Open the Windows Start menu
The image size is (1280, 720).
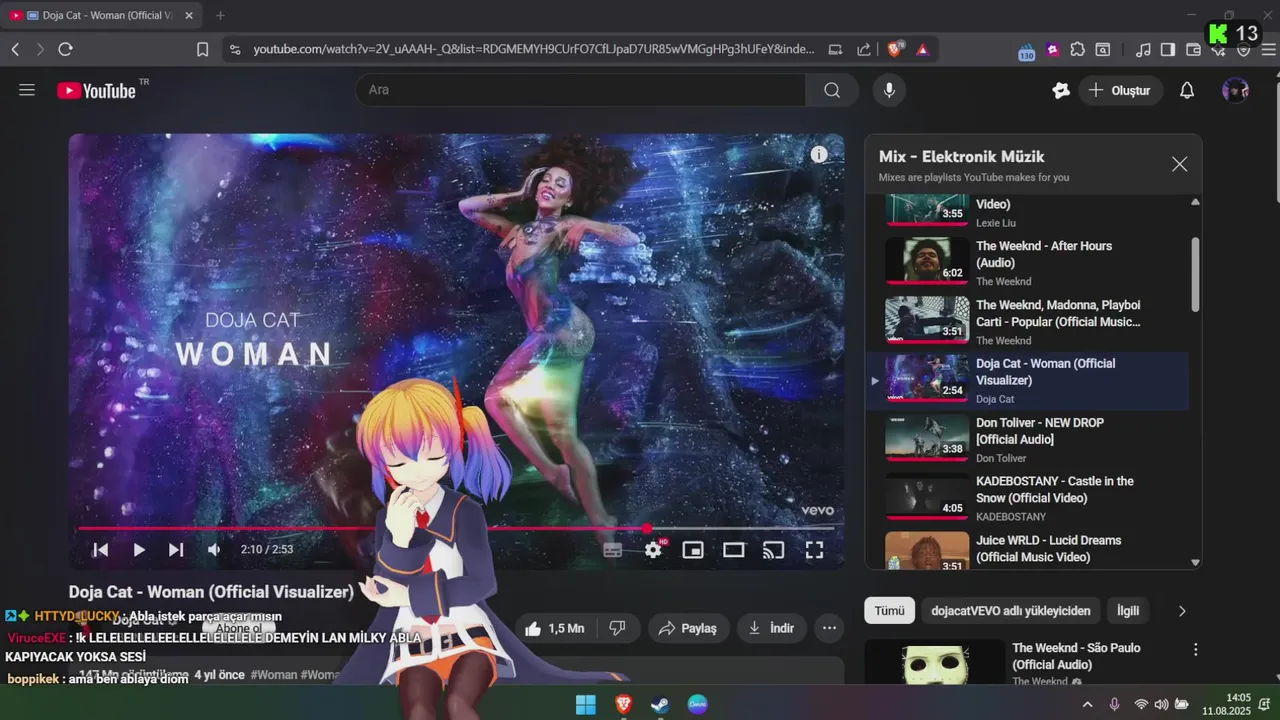(586, 705)
